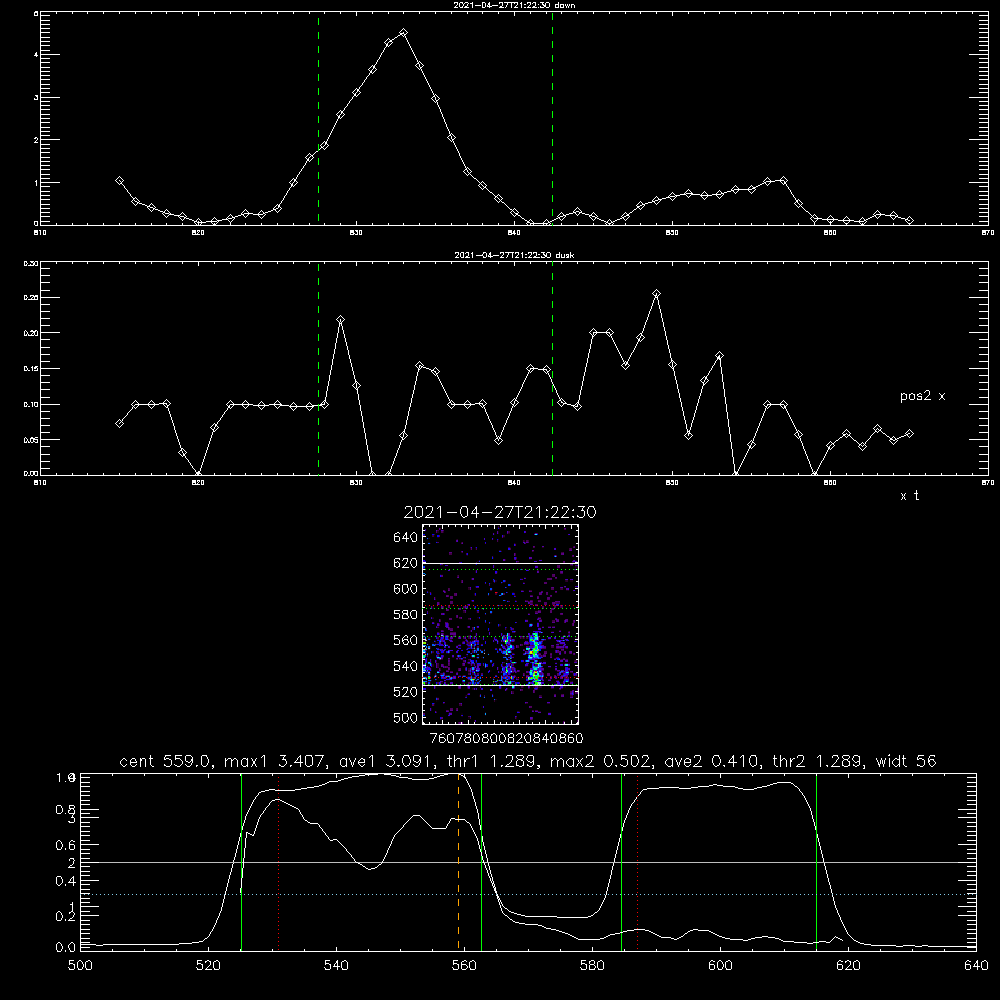Click 'max1 3.407' in the bottom plot title
Viewport: 1000px width, 1000px height.
click(x=277, y=761)
